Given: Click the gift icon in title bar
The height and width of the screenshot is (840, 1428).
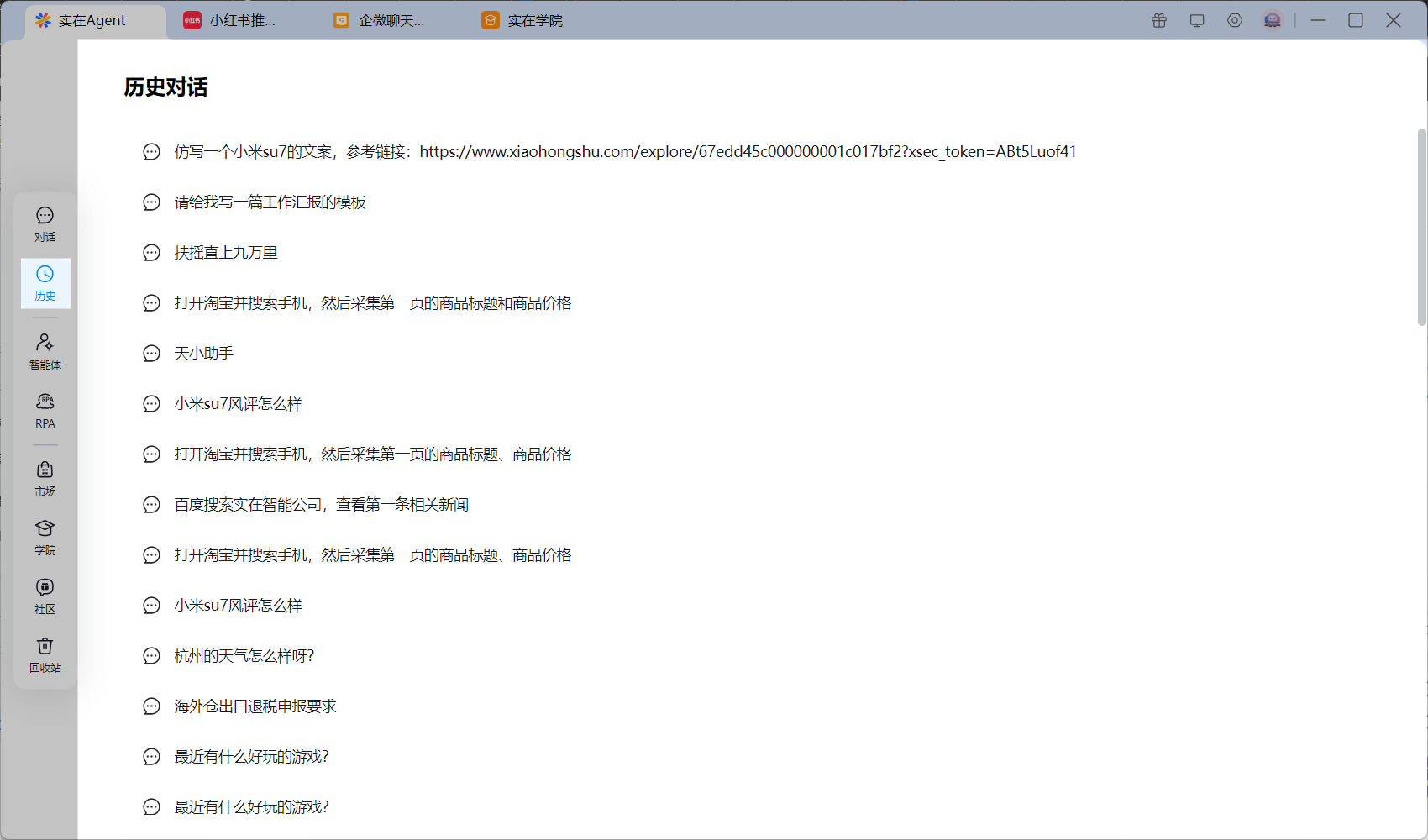Looking at the screenshot, I should click(x=1159, y=20).
